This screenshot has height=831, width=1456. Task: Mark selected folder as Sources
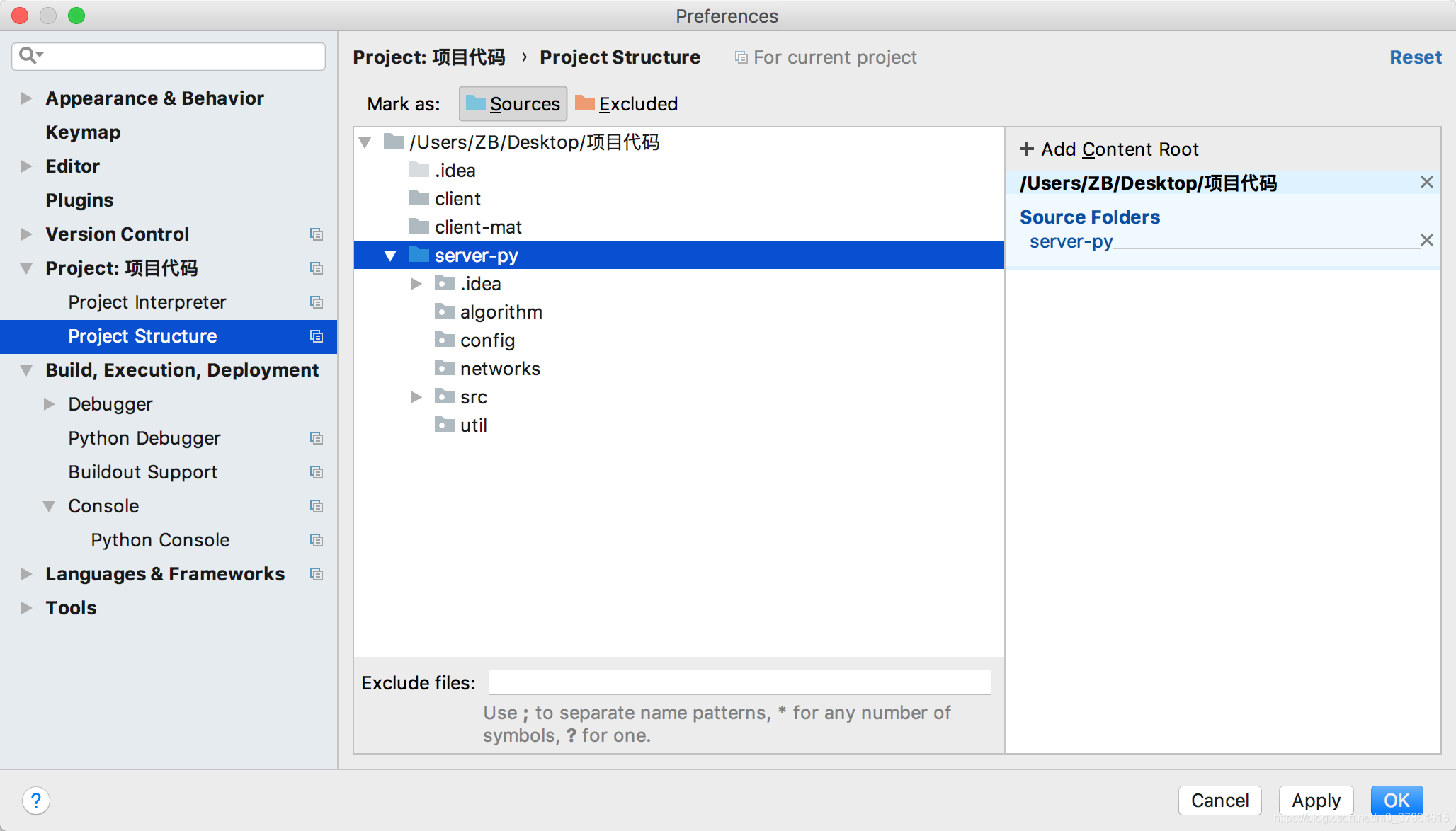[x=513, y=104]
